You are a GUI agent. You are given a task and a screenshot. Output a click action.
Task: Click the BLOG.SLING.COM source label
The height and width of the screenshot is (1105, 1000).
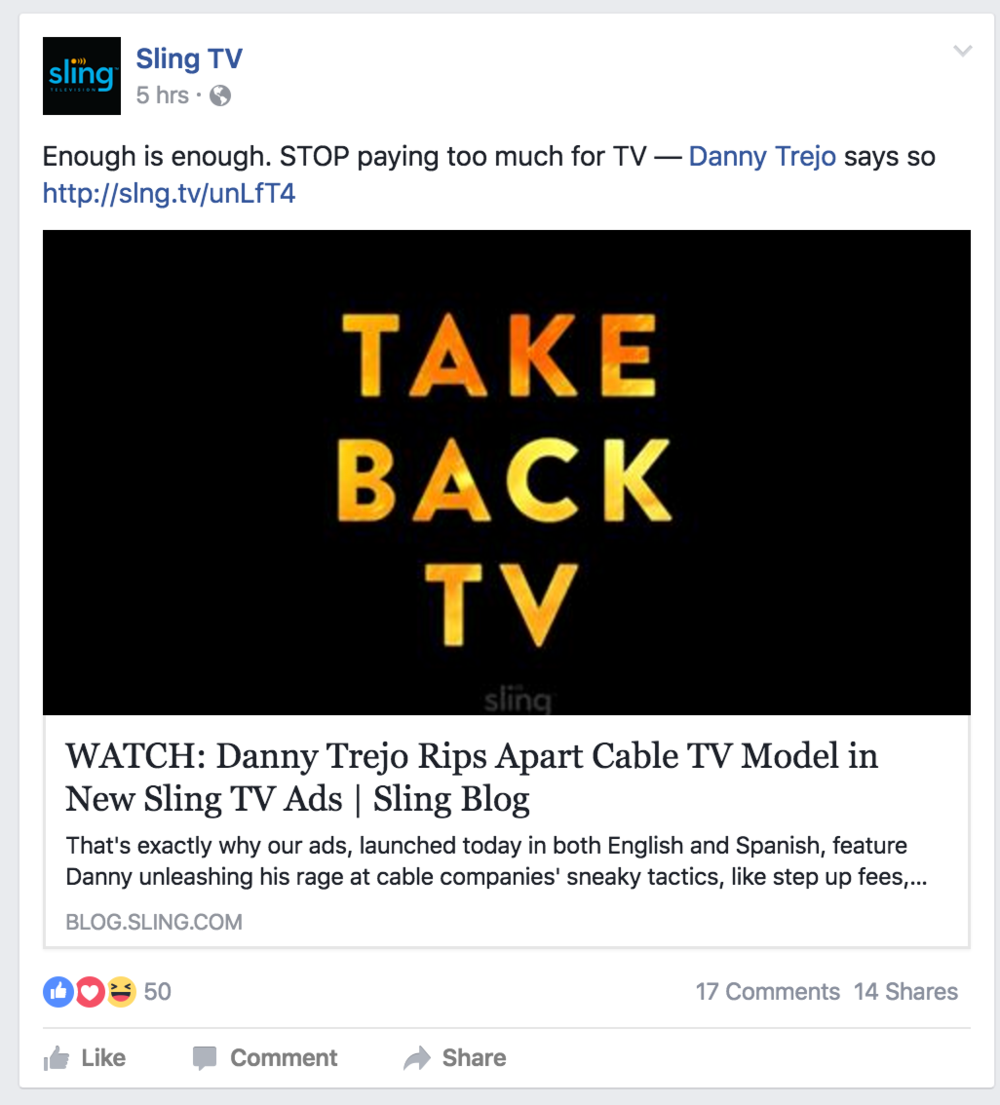(x=154, y=922)
